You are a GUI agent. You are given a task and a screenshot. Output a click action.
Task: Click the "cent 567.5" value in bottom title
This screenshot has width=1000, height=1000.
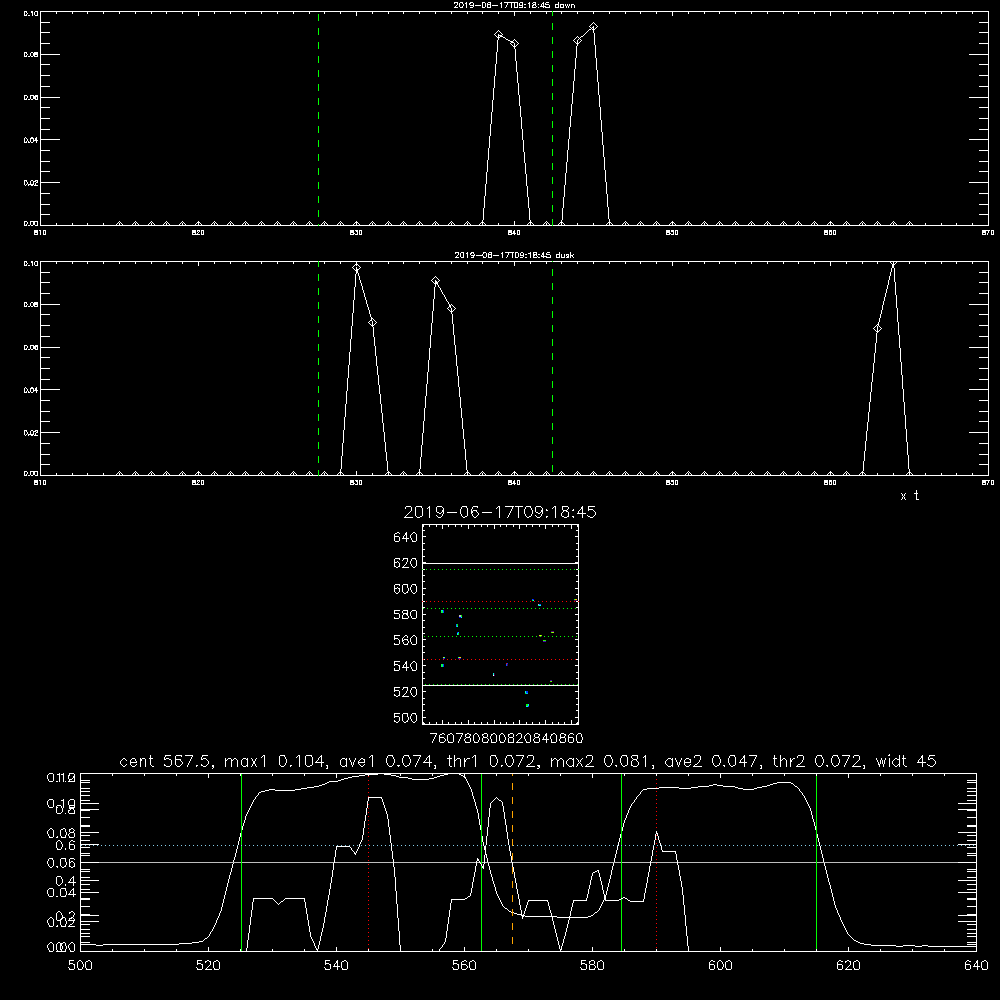point(165,761)
